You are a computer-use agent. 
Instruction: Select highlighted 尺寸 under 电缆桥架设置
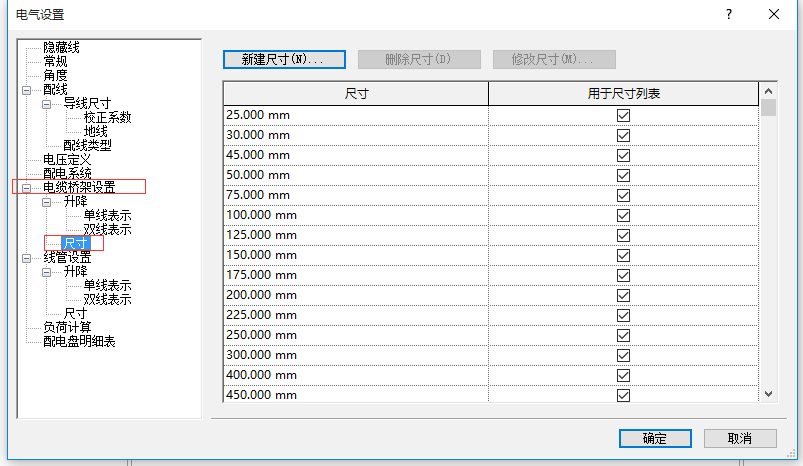(76, 243)
